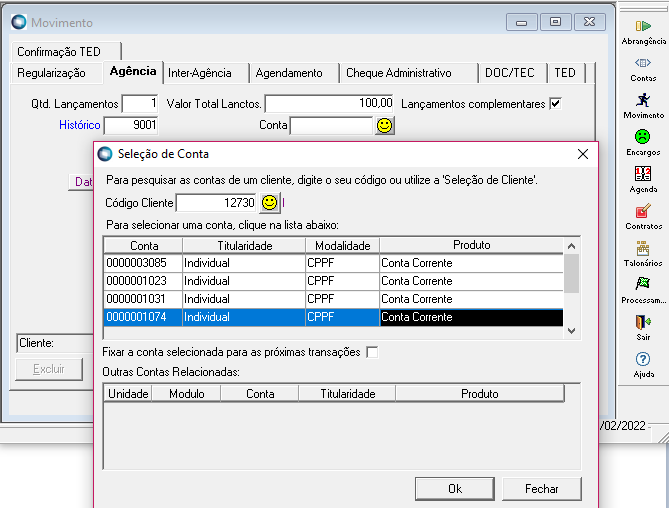671x508 pixels.
Task: Click CPPF cell in row 0000001023
Action: [342, 281]
